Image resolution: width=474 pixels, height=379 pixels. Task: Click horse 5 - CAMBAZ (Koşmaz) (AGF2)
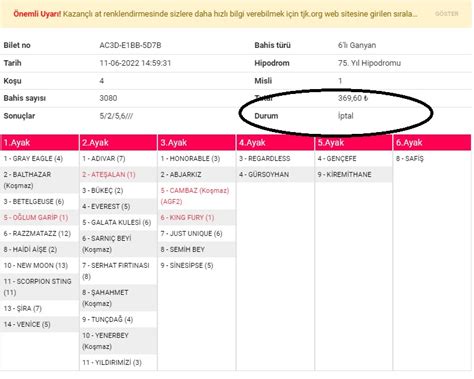(197, 196)
